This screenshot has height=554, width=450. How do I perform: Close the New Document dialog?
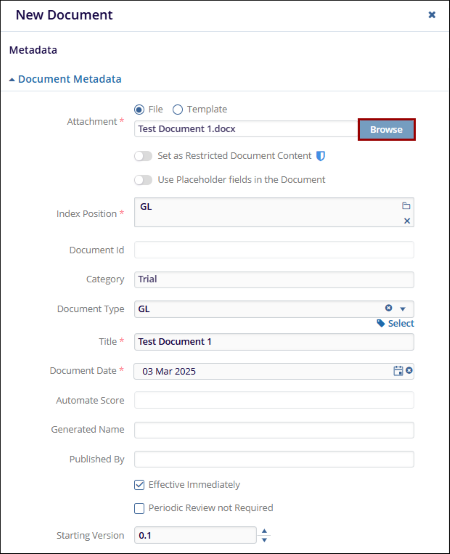(x=432, y=15)
